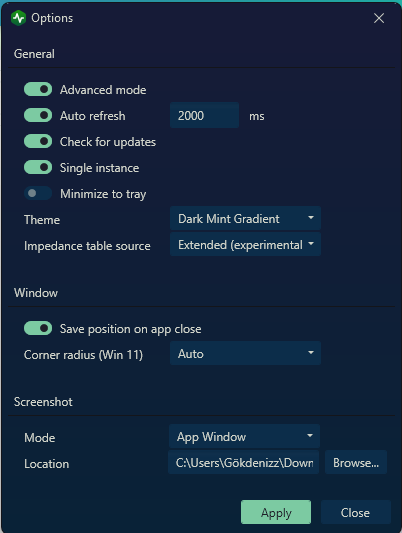Click the Close button
The image size is (402, 533).
tap(355, 512)
